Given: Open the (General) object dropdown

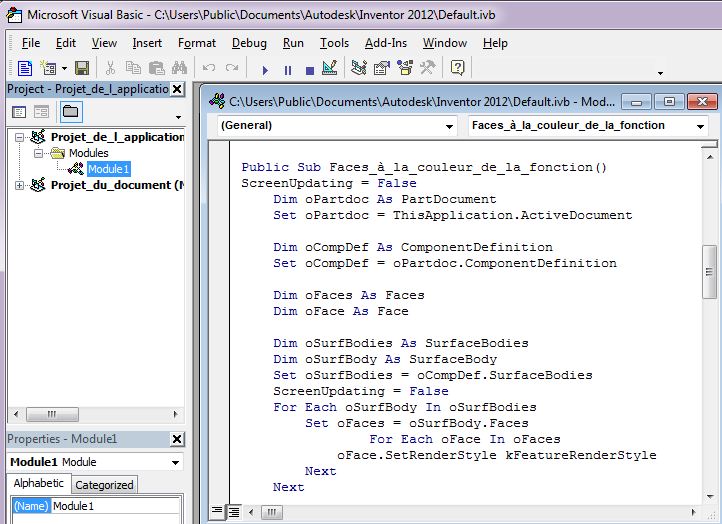Looking at the screenshot, I should [449, 126].
